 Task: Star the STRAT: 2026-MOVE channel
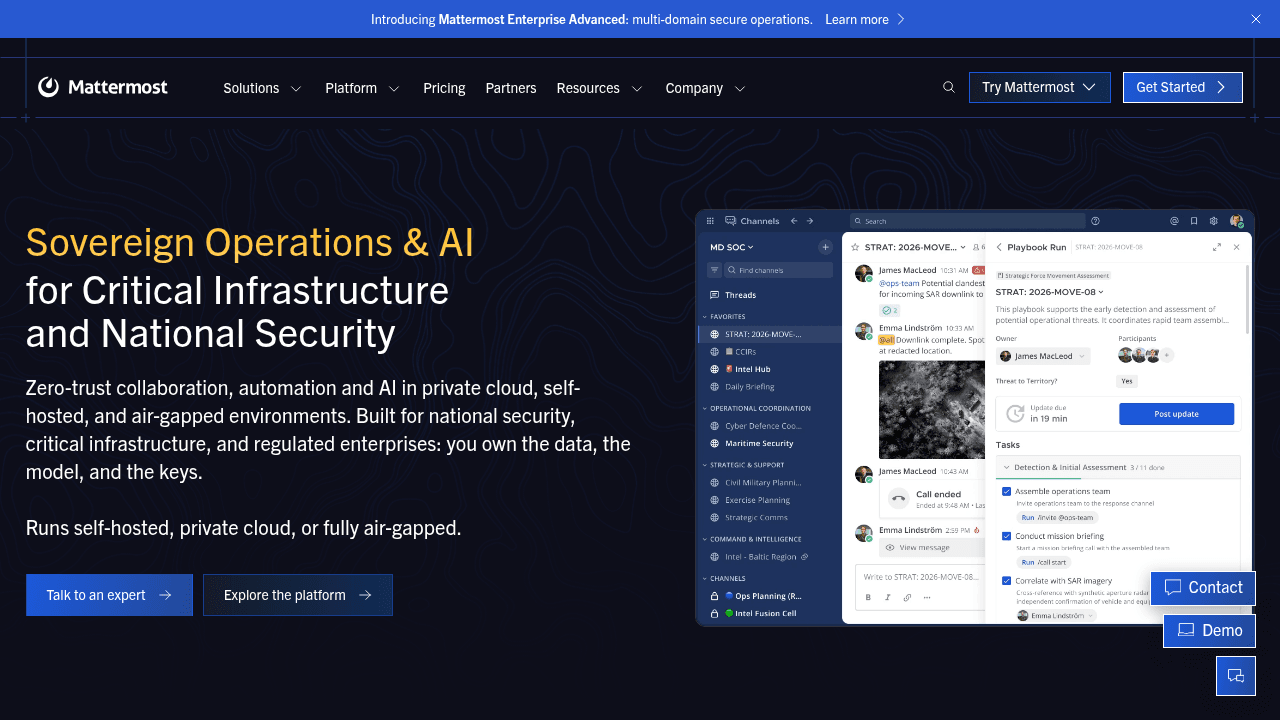pos(855,247)
